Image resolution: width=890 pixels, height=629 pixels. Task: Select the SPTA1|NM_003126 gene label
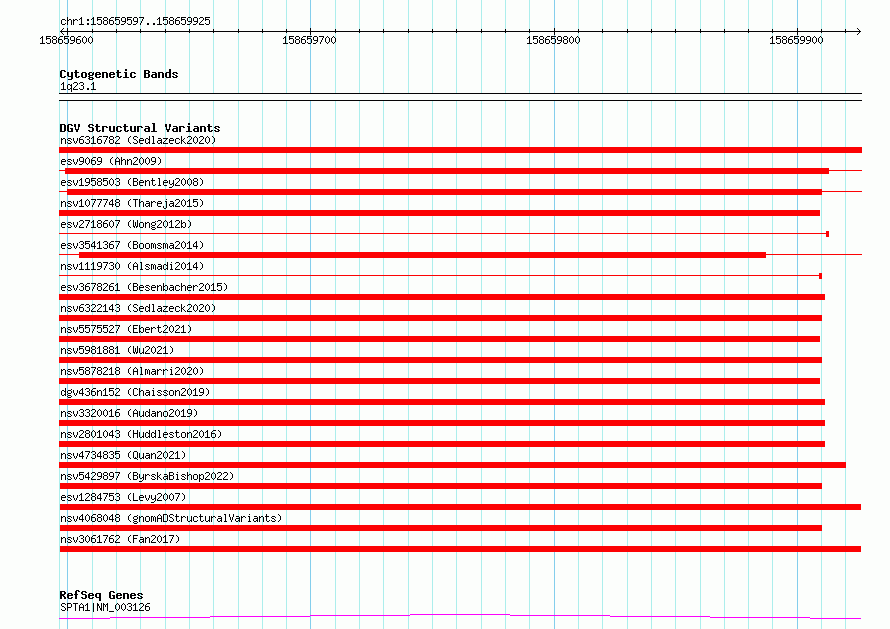[105, 607]
